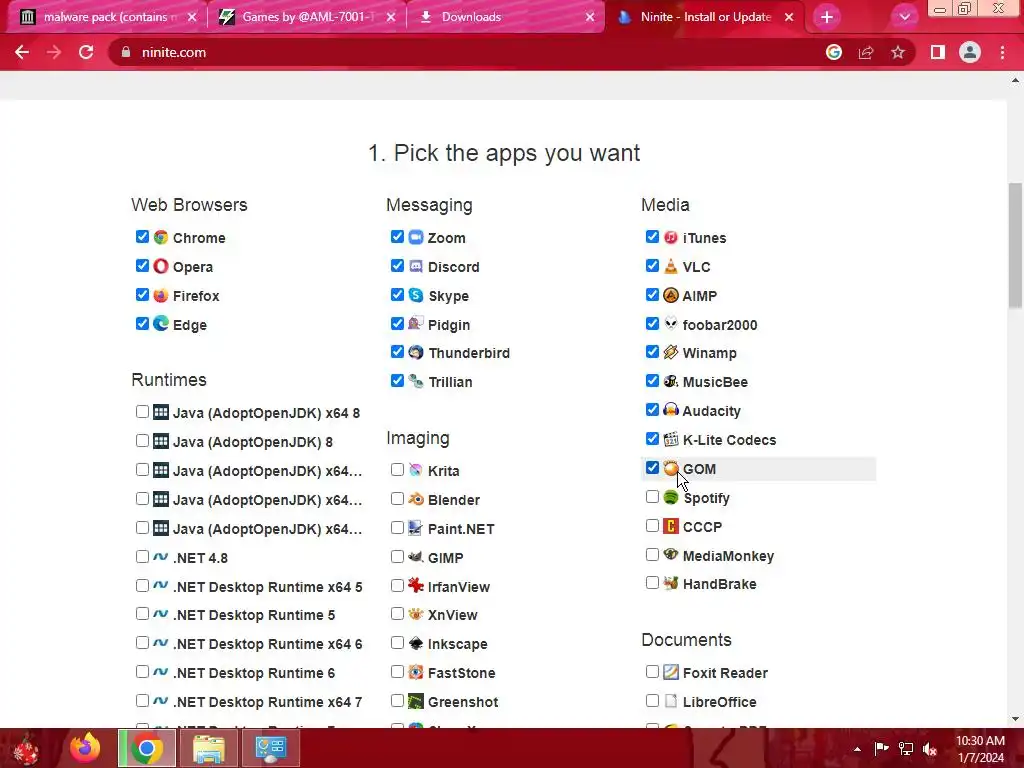The height and width of the screenshot is (768, 1024).
Task: Click the Winamp icon
Action: click(x=671, y=353)
